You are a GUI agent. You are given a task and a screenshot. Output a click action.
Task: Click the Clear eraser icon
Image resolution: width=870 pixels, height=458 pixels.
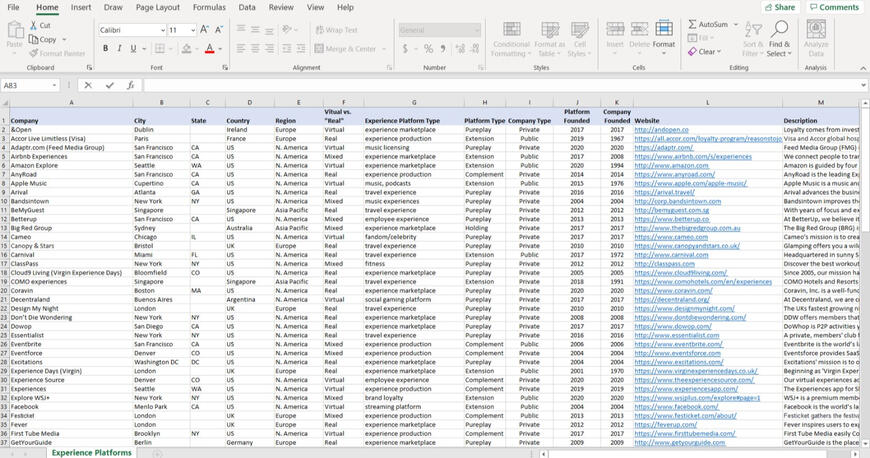[x=693, y=52]
